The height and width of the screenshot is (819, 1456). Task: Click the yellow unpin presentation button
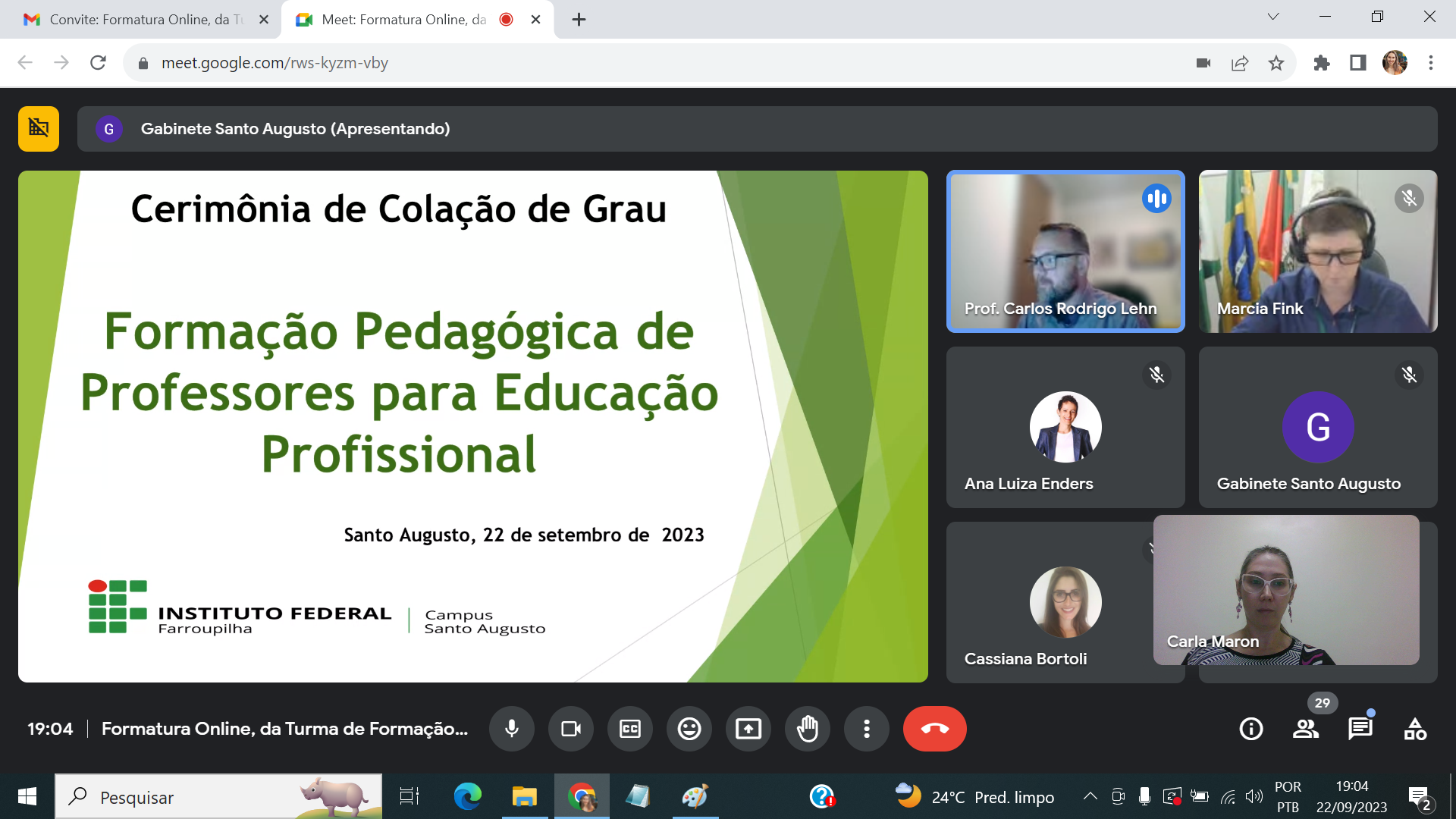point(39,129)
